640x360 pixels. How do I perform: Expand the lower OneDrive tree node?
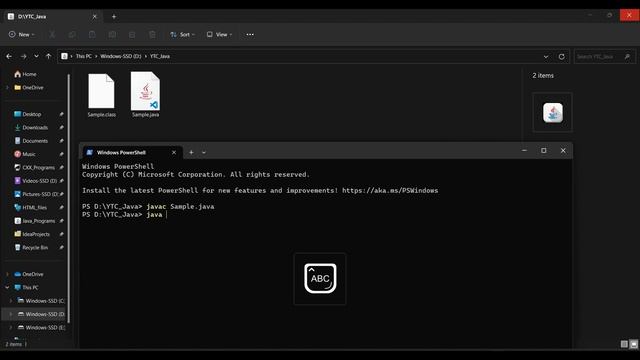(x=7, y=274)
